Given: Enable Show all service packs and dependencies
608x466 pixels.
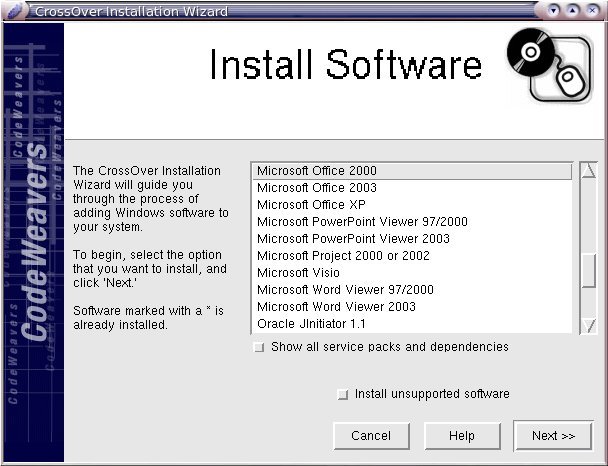Looking at the screenshot, I should tap(259, 347).
